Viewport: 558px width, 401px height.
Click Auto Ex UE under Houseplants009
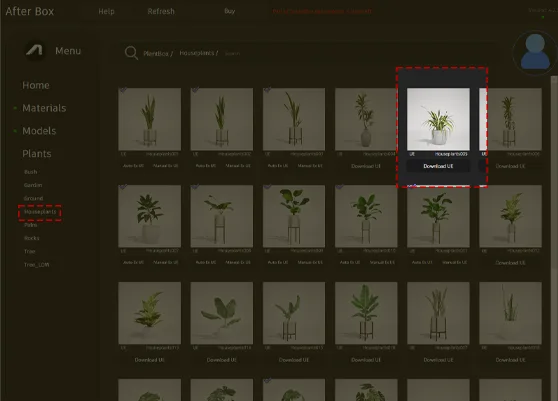click(x=278, y=263)
